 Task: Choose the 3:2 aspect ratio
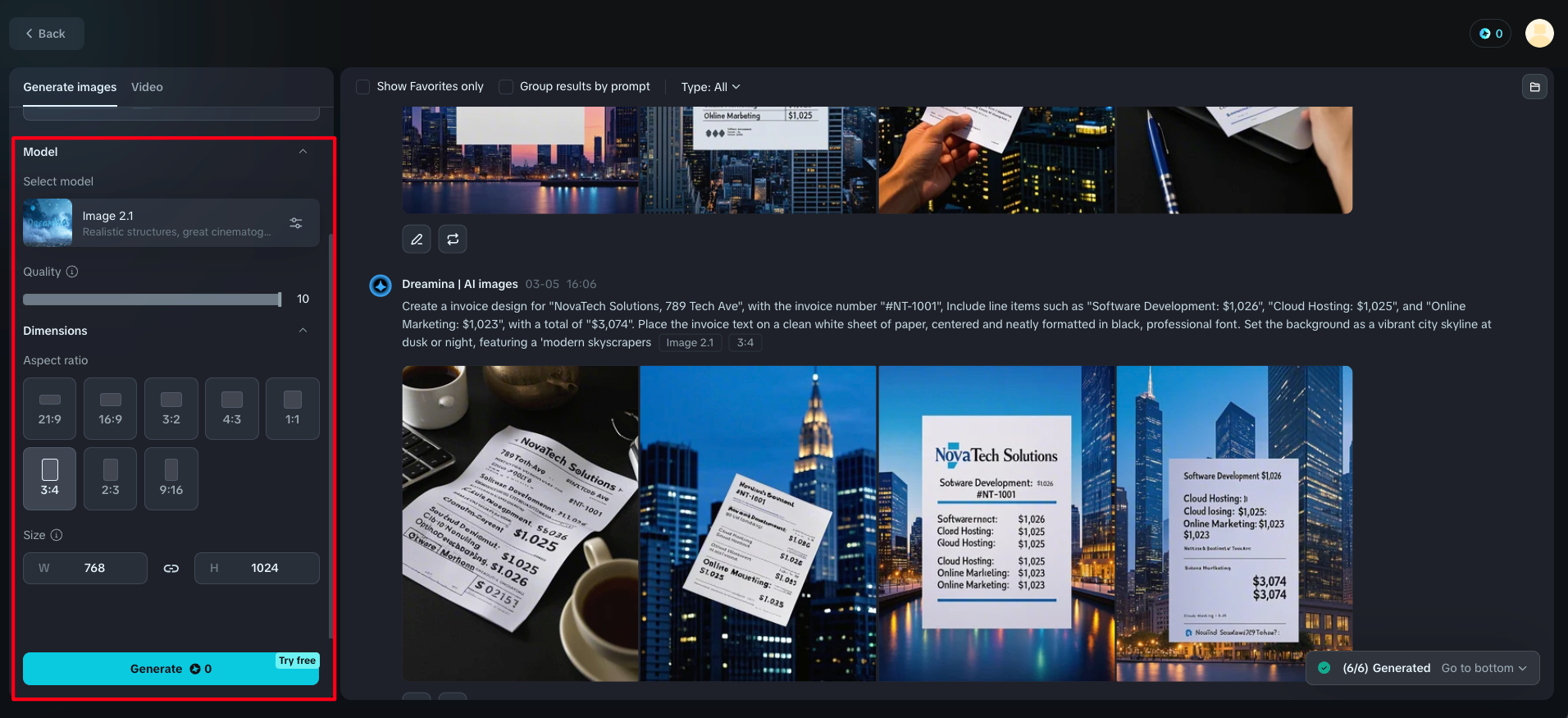coord(171,409)
